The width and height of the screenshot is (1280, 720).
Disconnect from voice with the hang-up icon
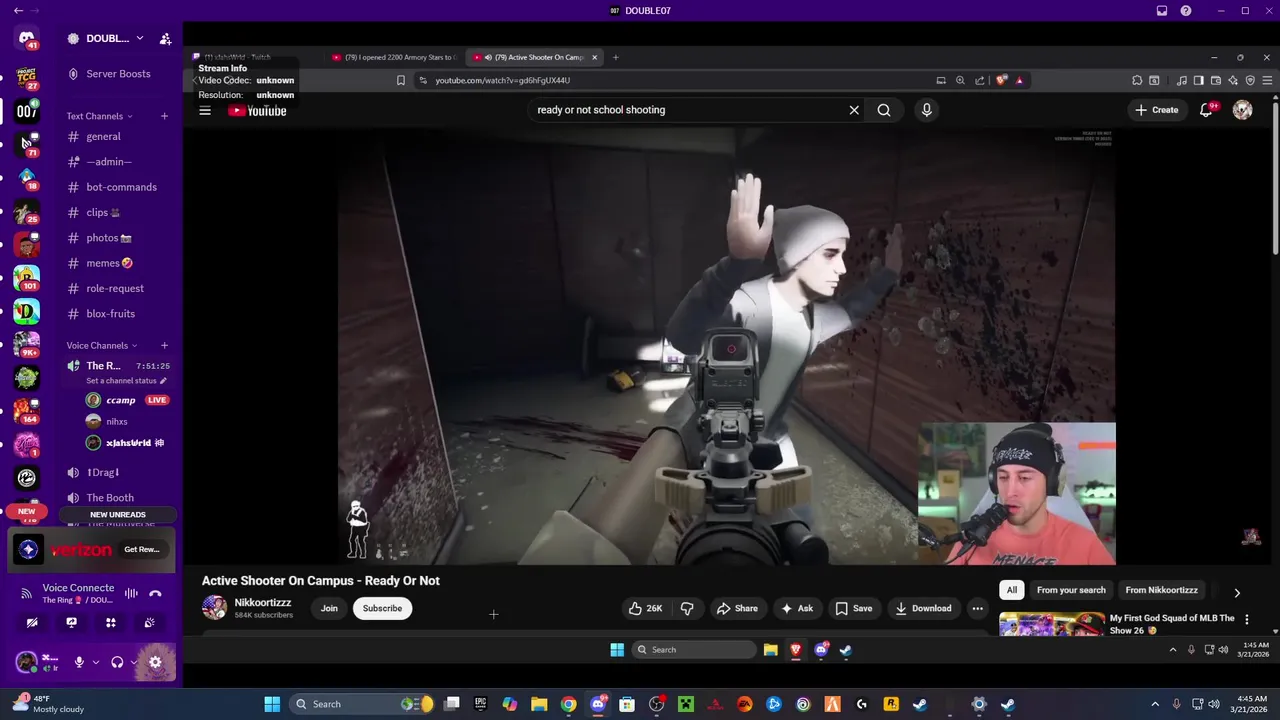(155, 593)
